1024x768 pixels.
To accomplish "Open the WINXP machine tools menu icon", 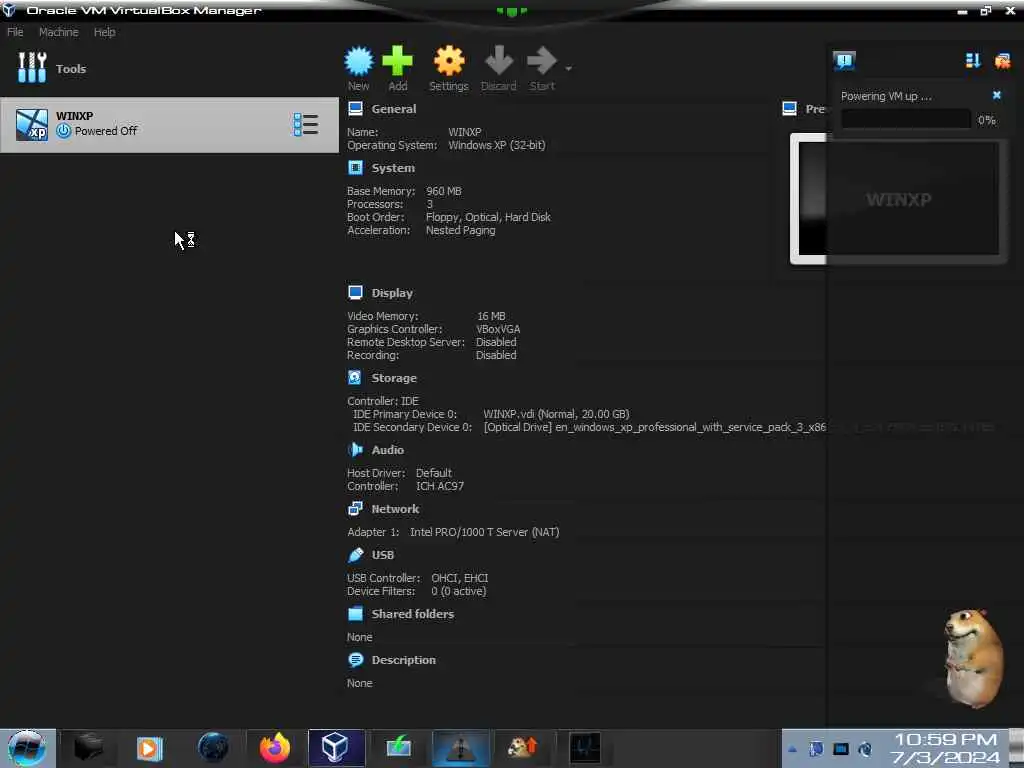I will point(306,124).
